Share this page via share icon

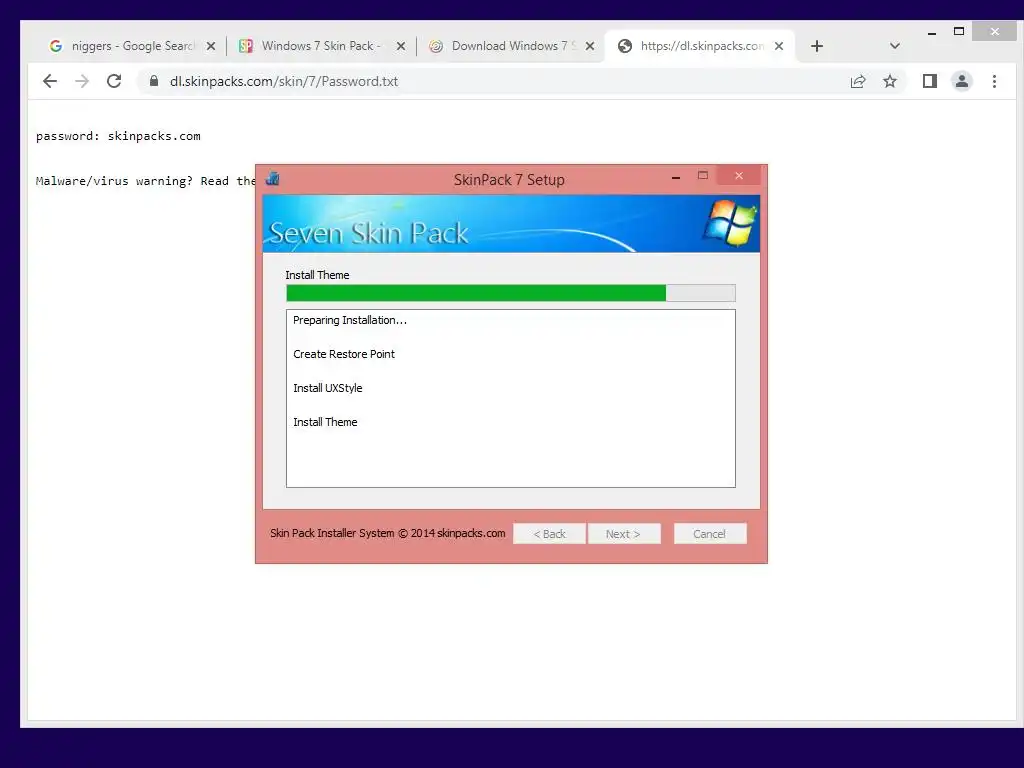click(x=857, y=82)
